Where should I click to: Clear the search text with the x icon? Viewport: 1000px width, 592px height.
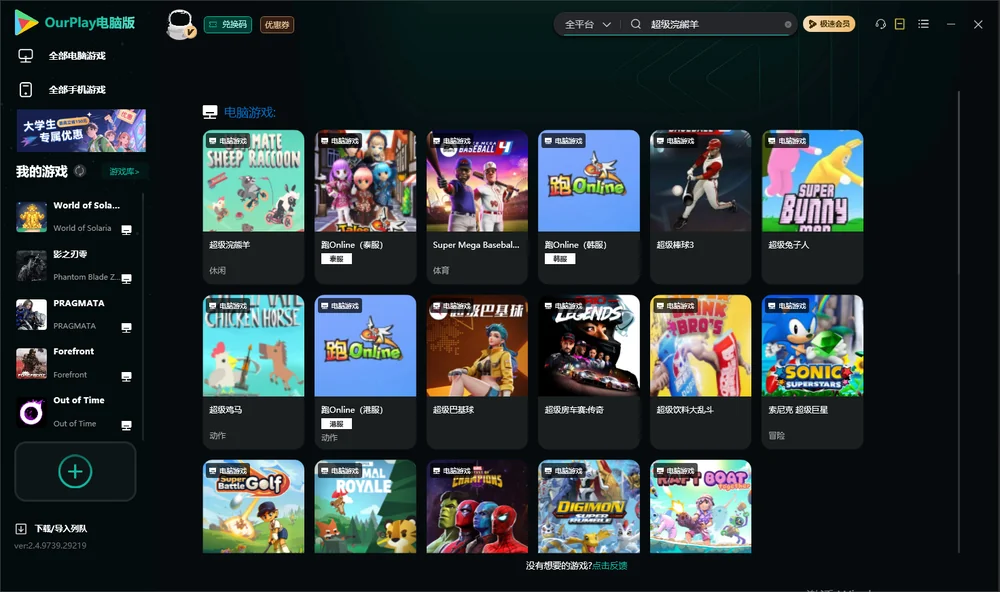(788, 24)
